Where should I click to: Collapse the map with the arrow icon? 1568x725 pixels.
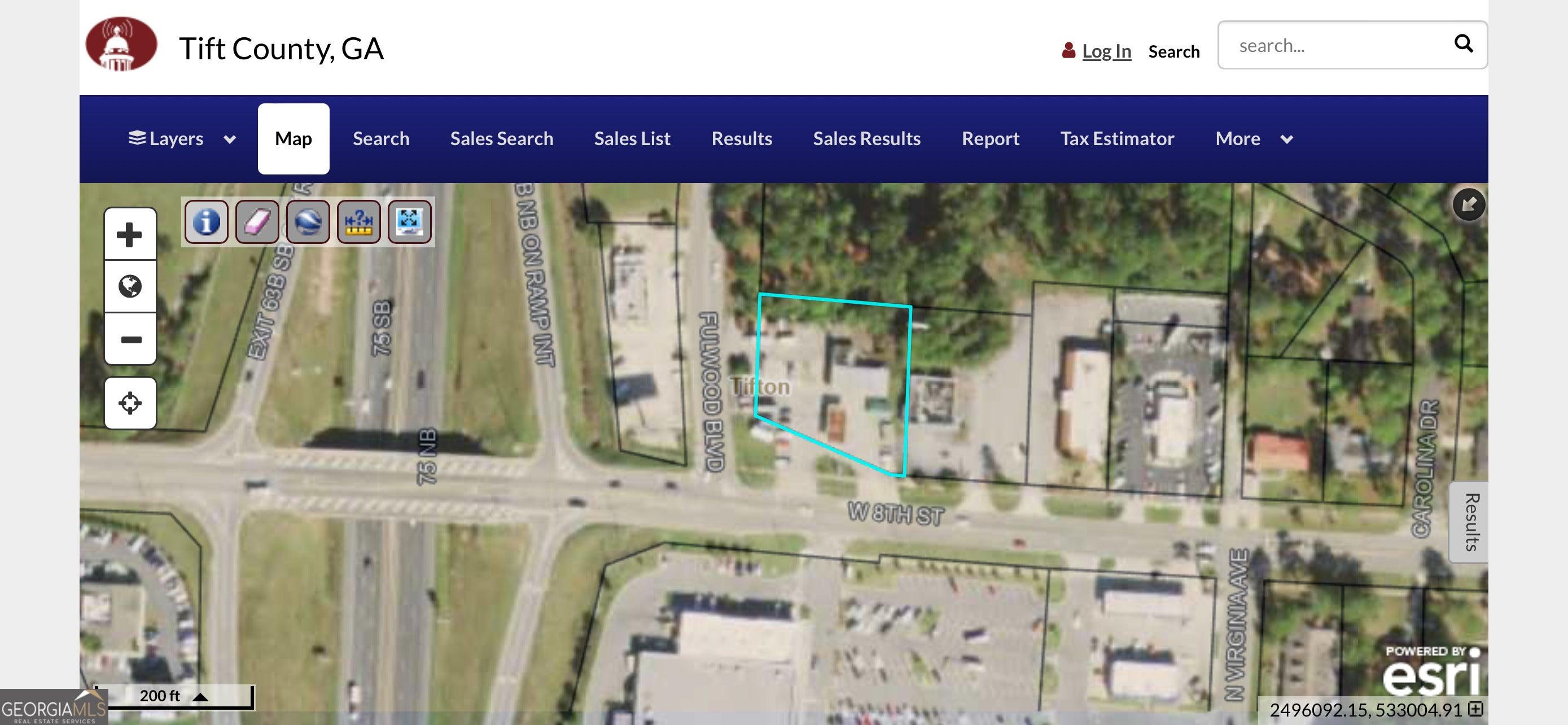click(x=1468, y=204)
